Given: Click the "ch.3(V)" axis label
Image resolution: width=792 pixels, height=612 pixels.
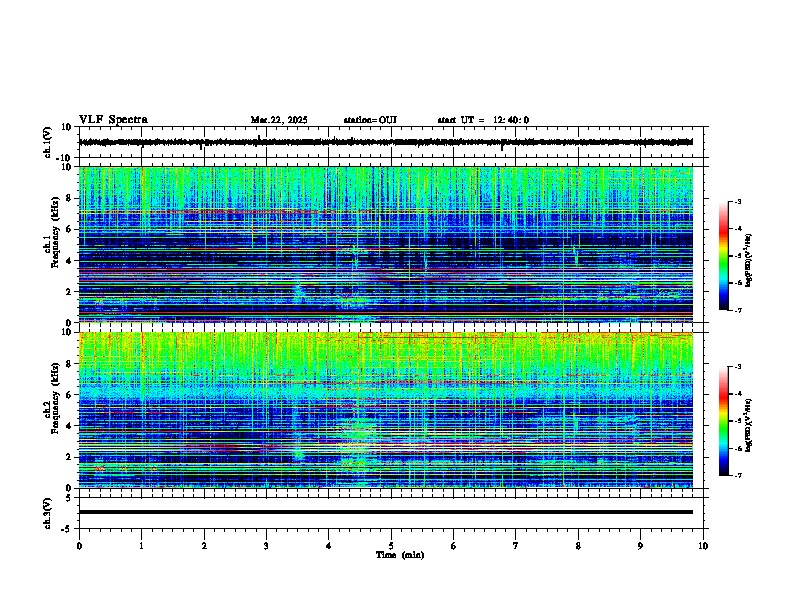Looking at the screenshot, I should click(47, 513).
